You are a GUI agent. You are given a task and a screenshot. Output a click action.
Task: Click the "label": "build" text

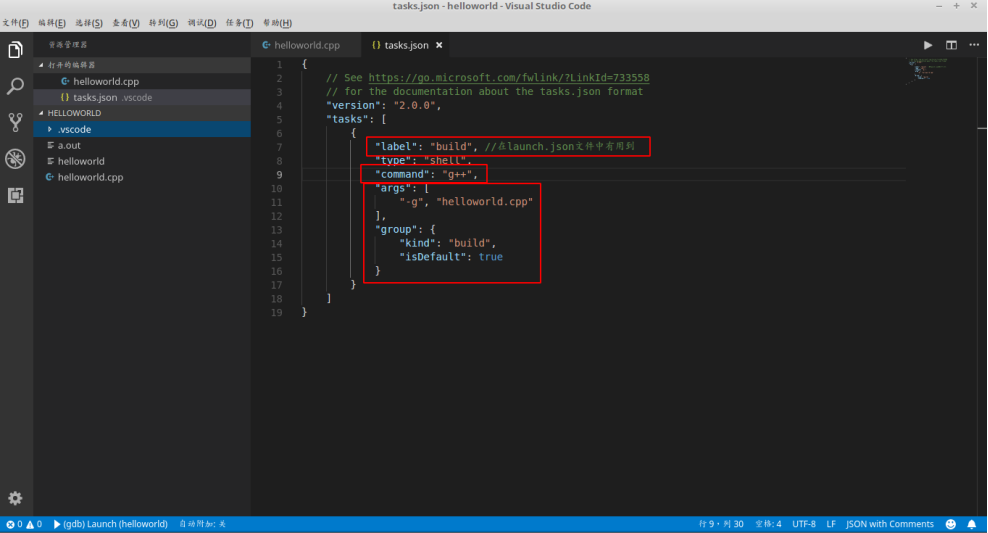[425, 147]
